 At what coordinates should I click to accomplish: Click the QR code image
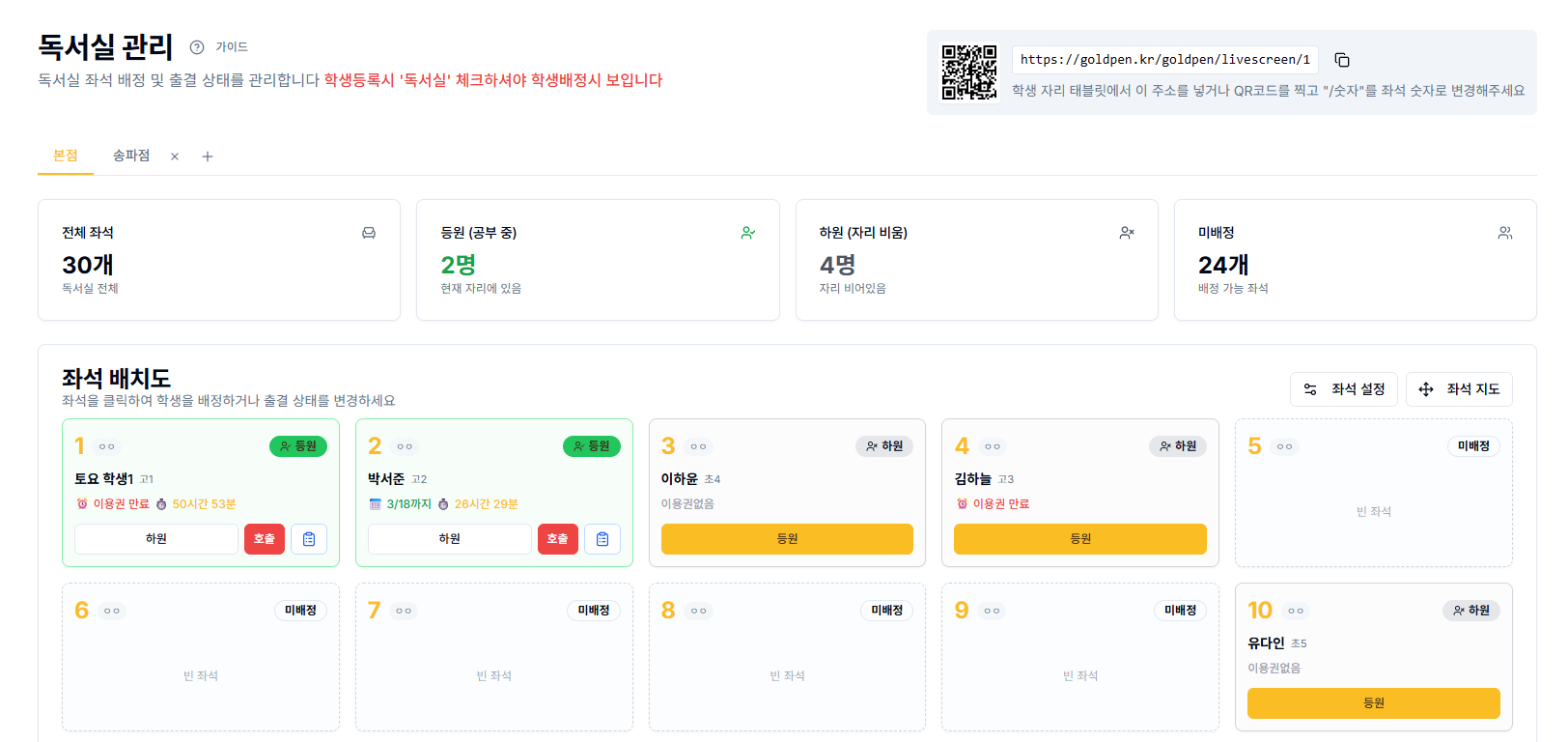(969, 72)
